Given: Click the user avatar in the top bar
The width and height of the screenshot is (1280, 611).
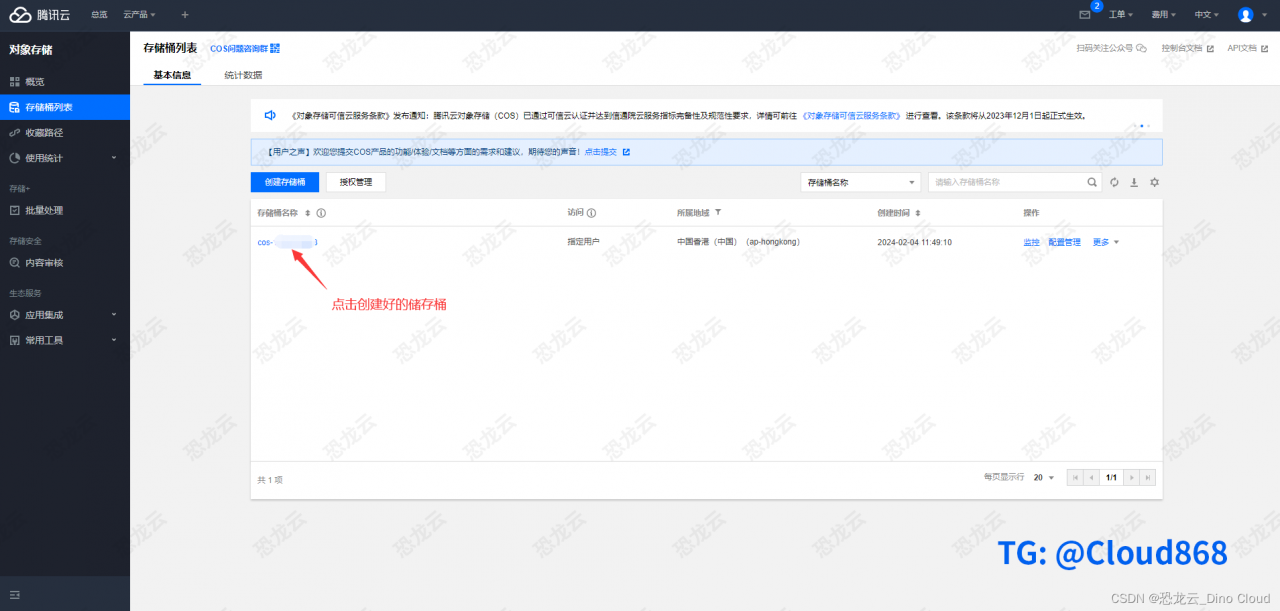Looking at the screenshot, I should click(x=1245, y=14).
